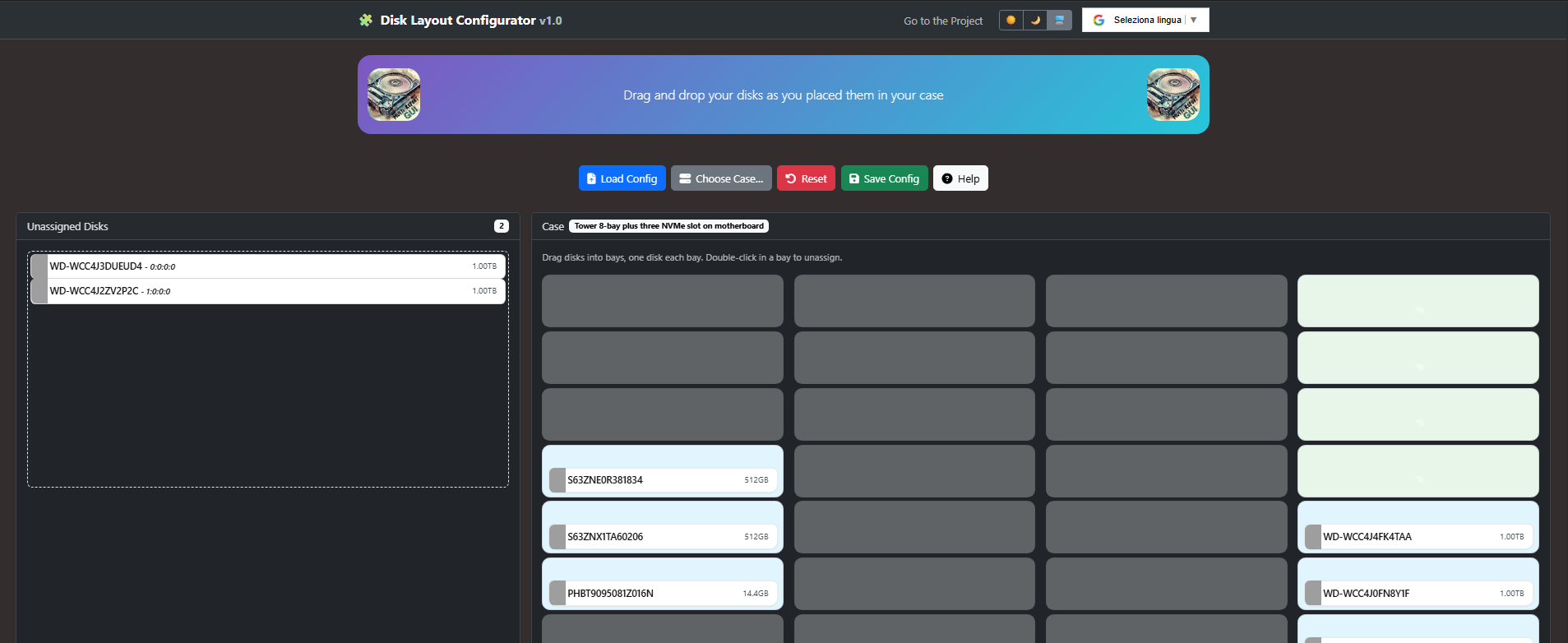This screenshot has width=1568, height=643.
Task: Open the Go to the Project link
Action: point(942,21)
